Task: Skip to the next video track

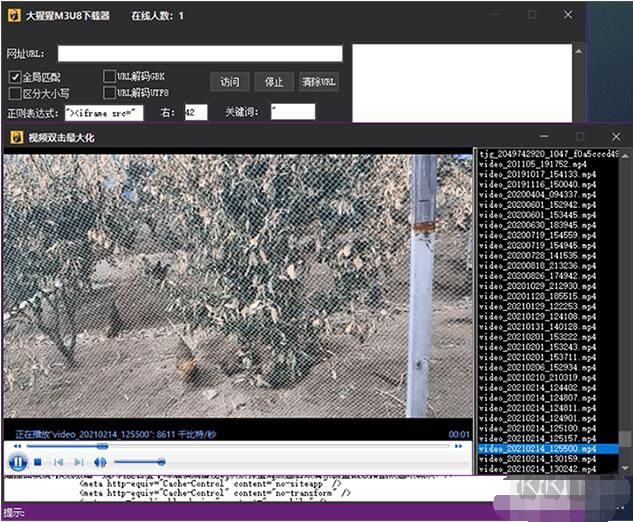Action: pyautogui.click(x=78, y=462)
